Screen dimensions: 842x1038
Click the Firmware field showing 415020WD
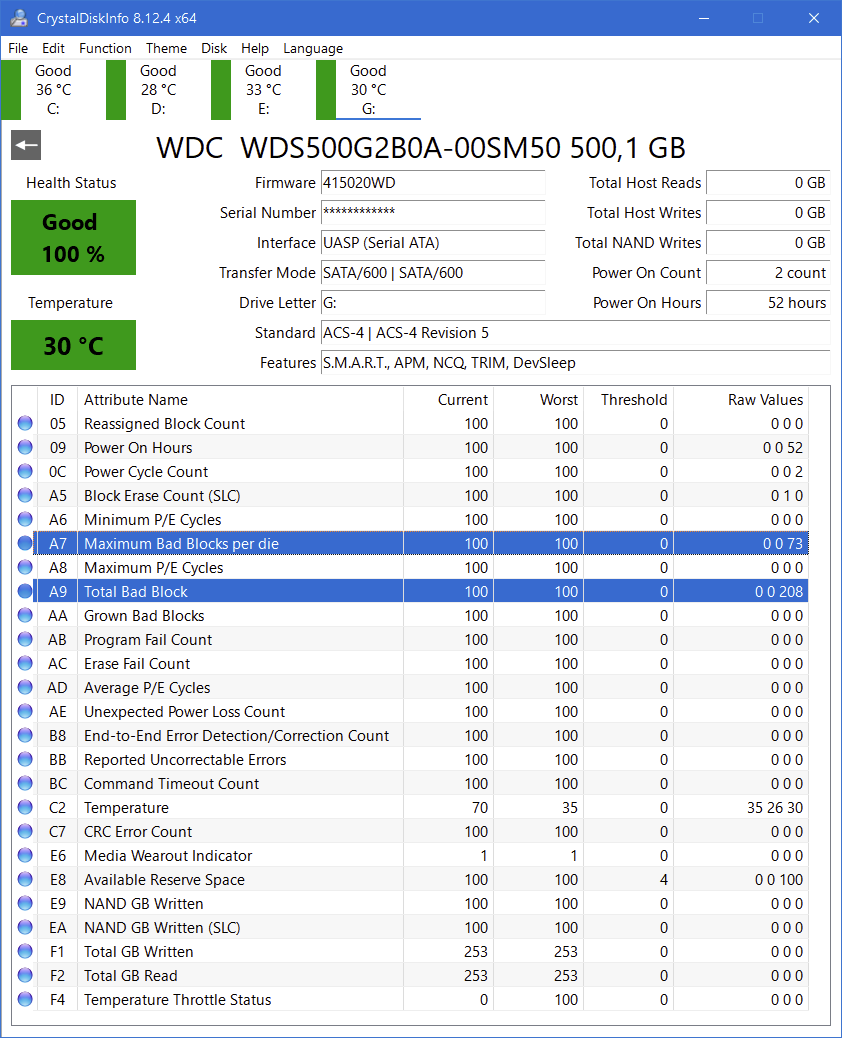pyautogui.click(x=432, y=183)
